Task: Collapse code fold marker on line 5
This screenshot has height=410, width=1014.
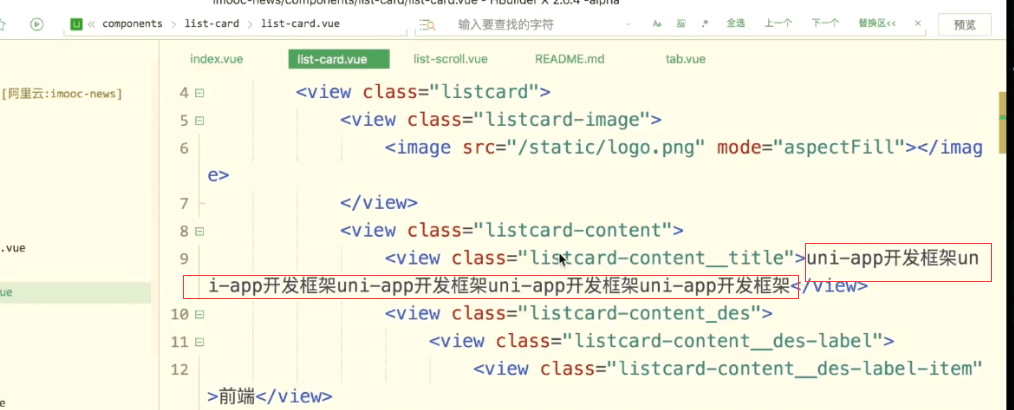Action: click(199, 120)
